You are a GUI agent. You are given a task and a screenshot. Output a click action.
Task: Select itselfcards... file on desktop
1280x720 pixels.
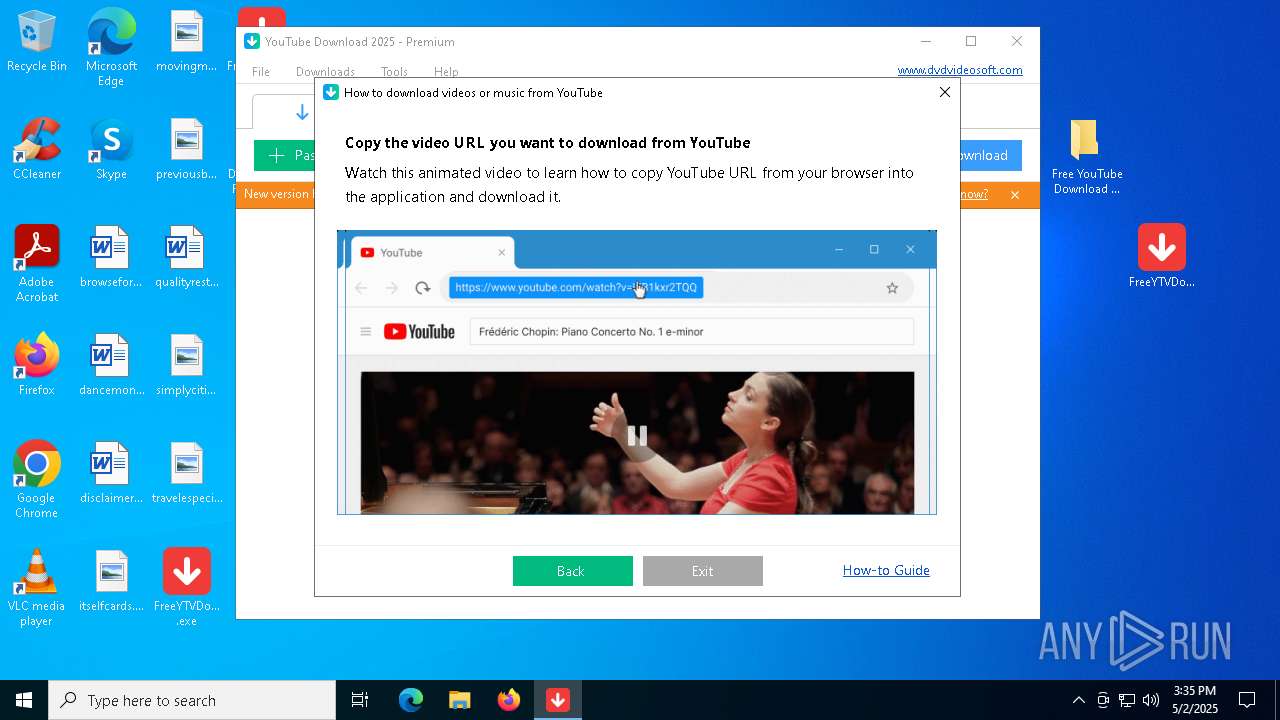(x=111, y=582)
